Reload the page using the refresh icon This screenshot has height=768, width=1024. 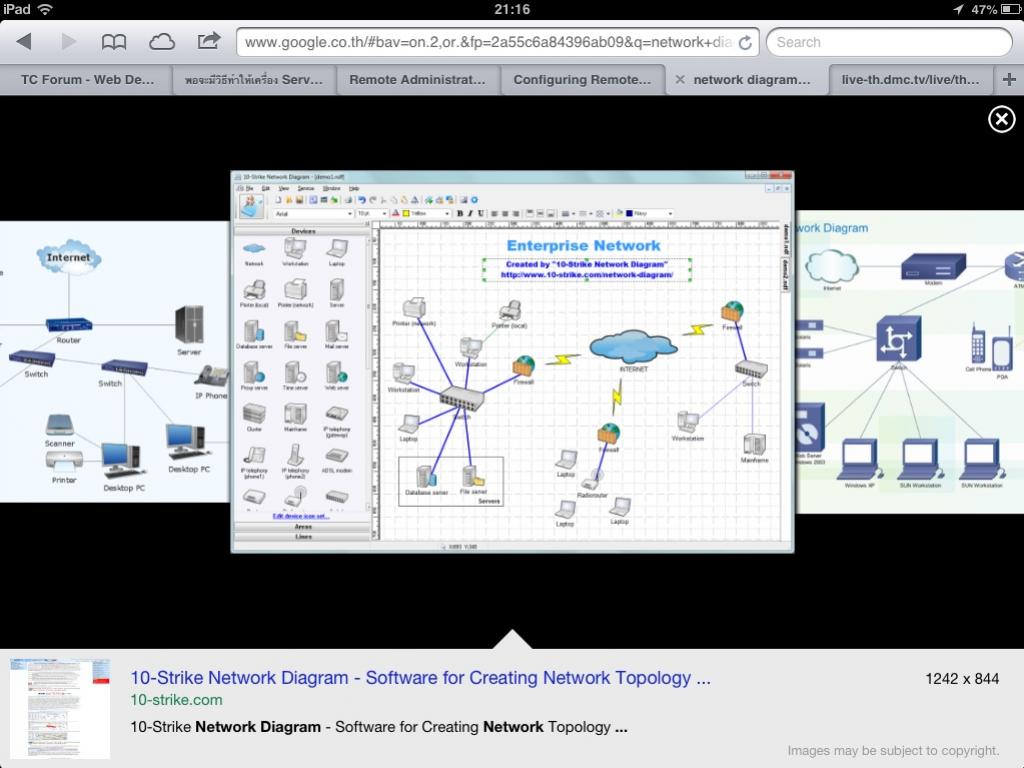pos(744,42)
